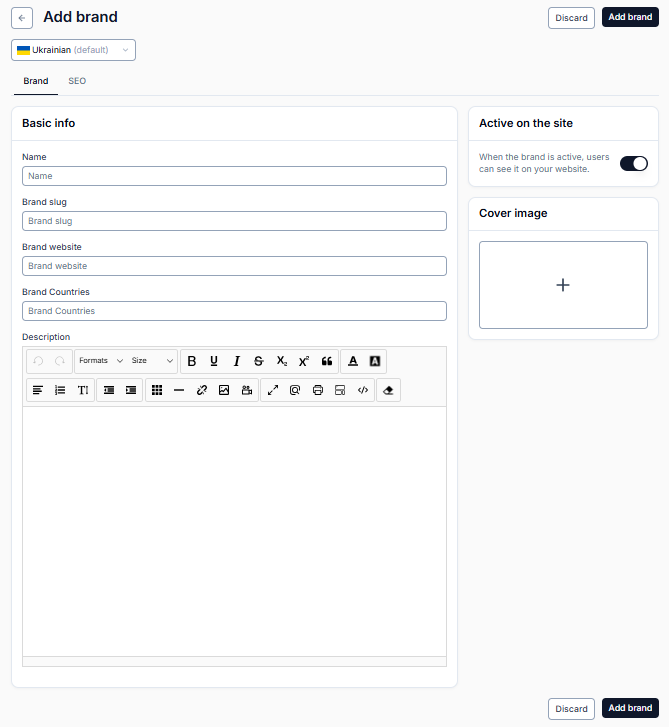Click the redo icon in editor

60,361
